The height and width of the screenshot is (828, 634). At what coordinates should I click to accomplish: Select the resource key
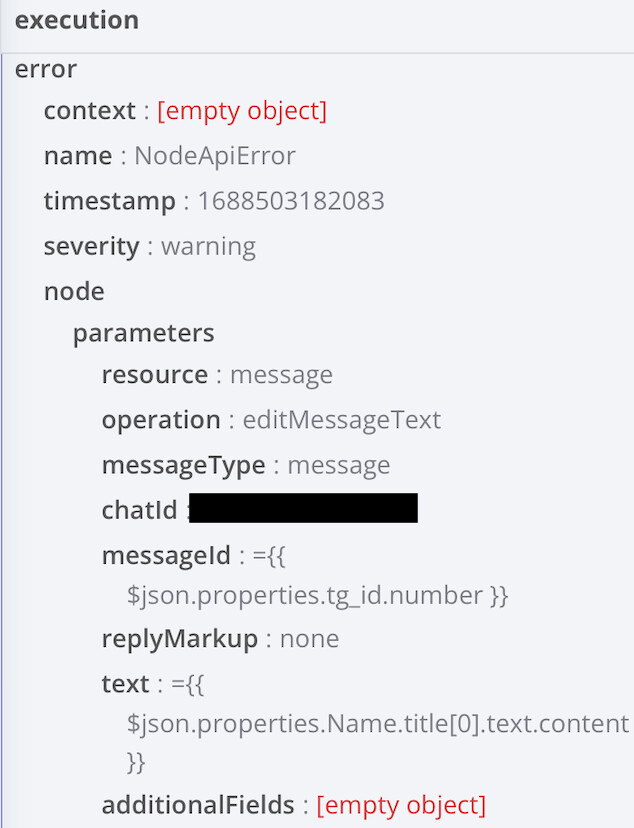pos(154,375)
